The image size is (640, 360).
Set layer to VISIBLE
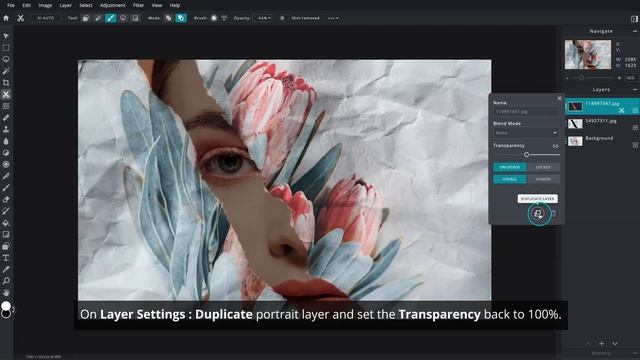pyautogui.click(x=509, y=179)
